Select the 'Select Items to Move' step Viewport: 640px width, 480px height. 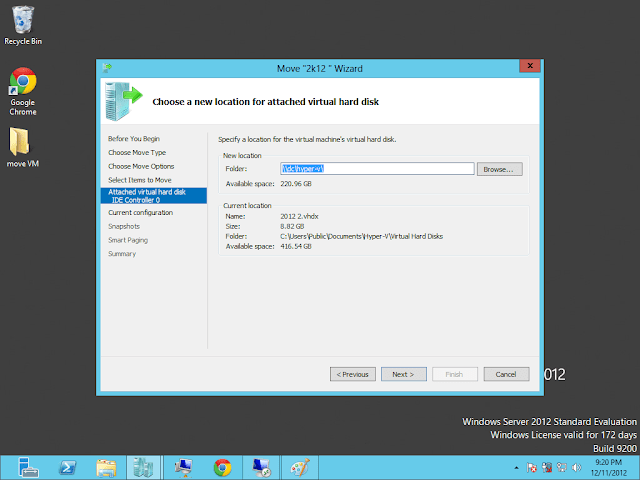coord(140,180)
